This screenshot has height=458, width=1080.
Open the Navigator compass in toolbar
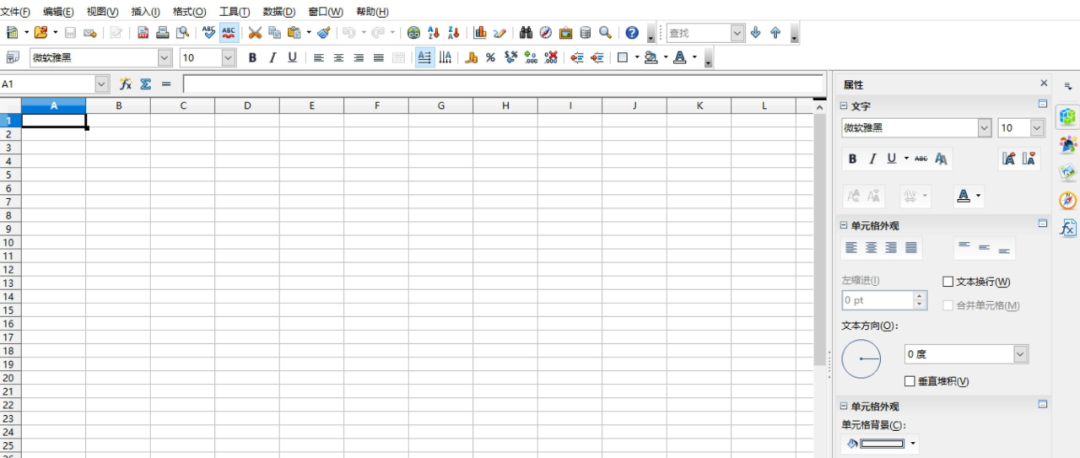point(546,32)
